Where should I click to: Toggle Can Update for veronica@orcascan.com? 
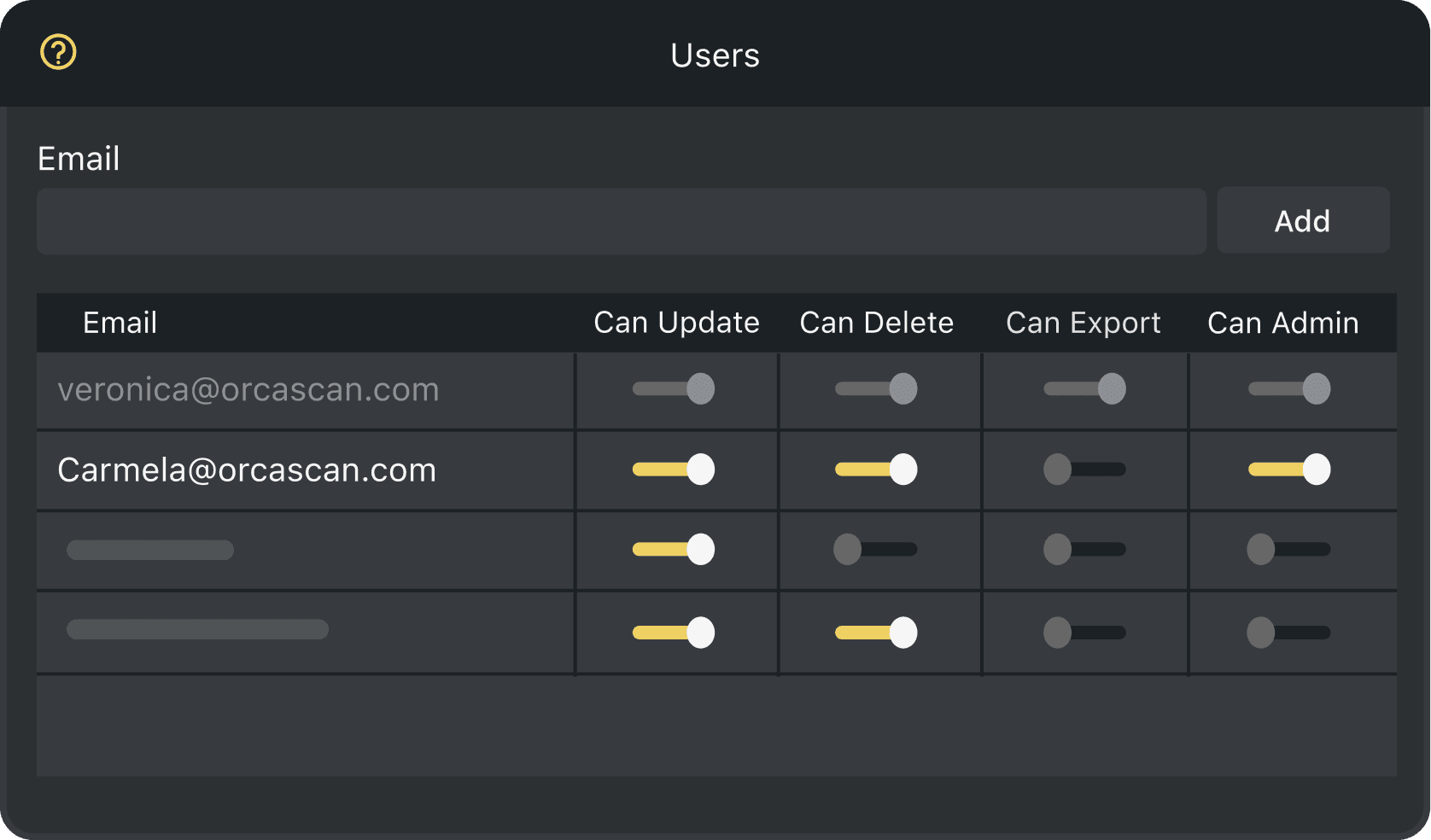[x=674, y=389]
